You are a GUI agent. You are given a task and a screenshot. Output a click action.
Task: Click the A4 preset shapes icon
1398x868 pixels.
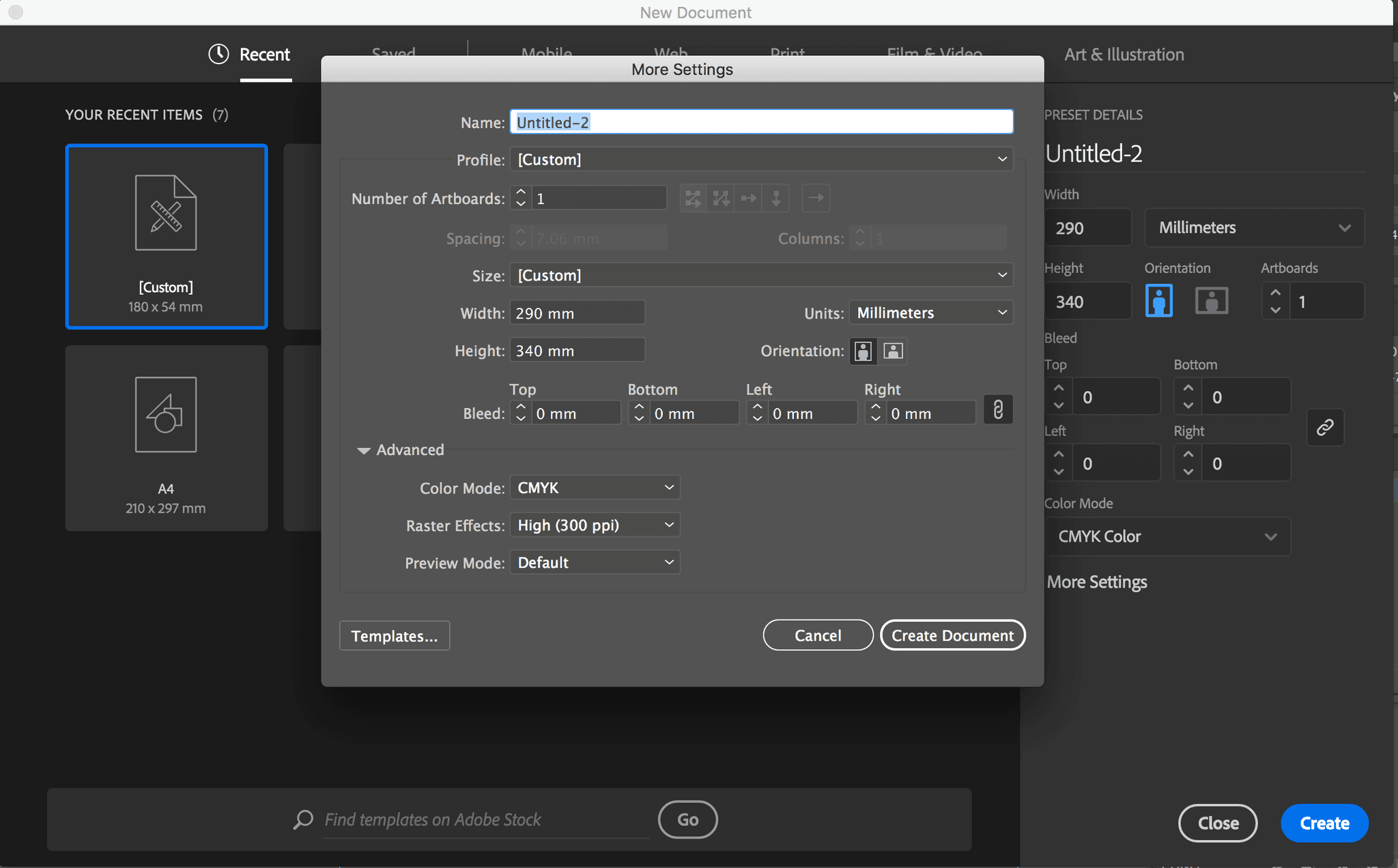166,414
